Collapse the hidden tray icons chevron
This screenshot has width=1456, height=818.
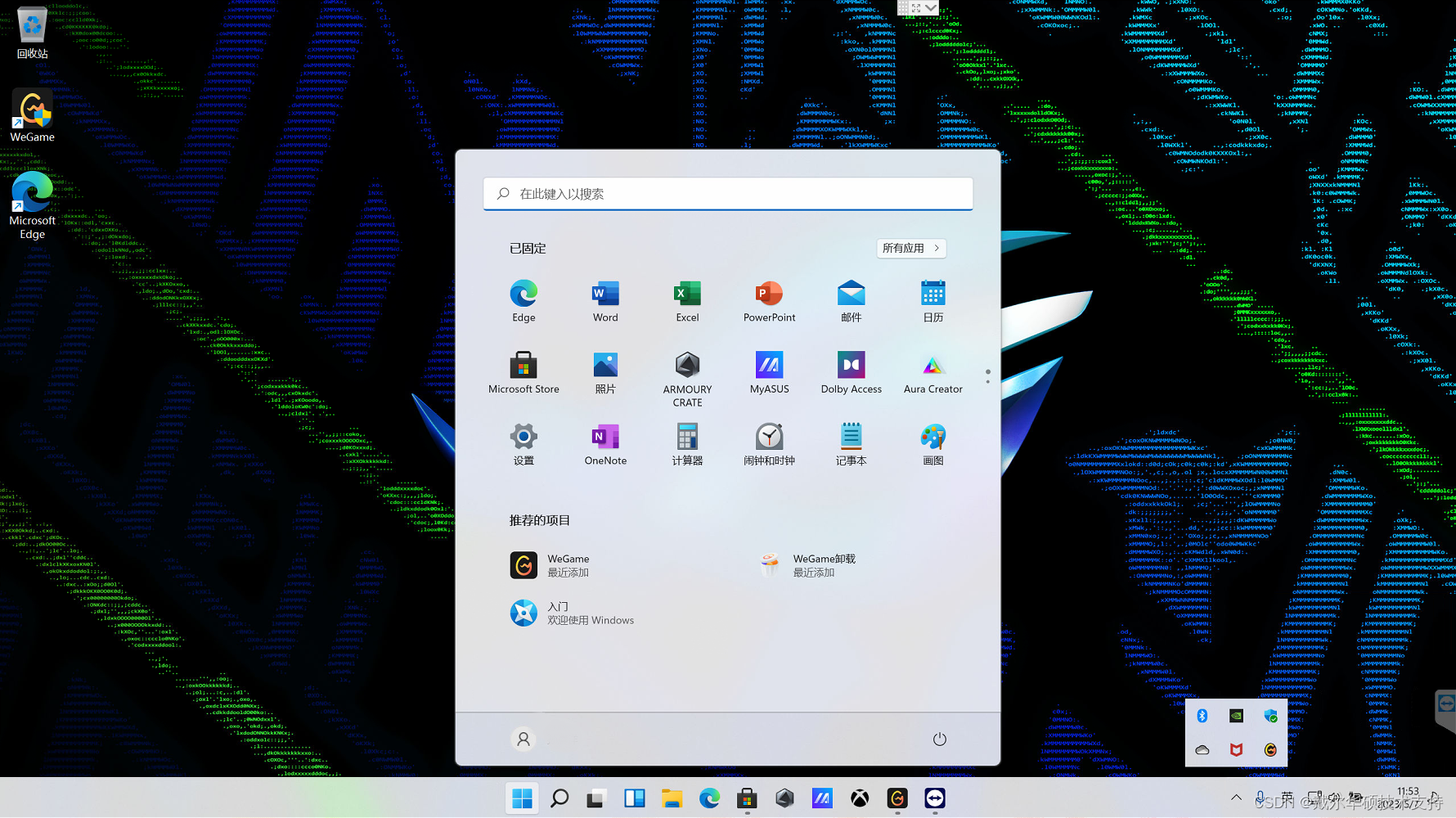[x=1236, y=798]
